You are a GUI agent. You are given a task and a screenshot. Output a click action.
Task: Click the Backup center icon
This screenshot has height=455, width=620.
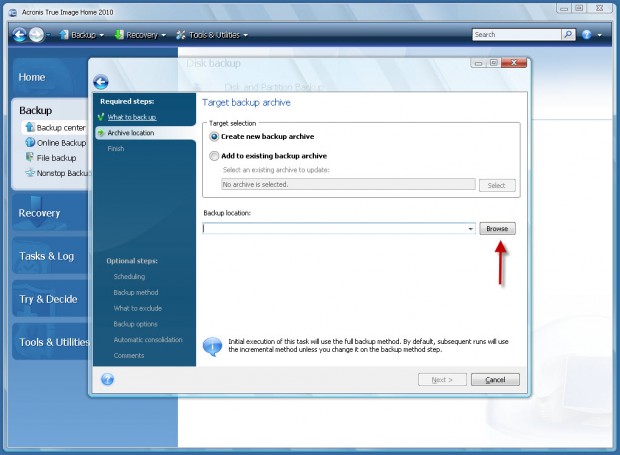coord(30,127)
